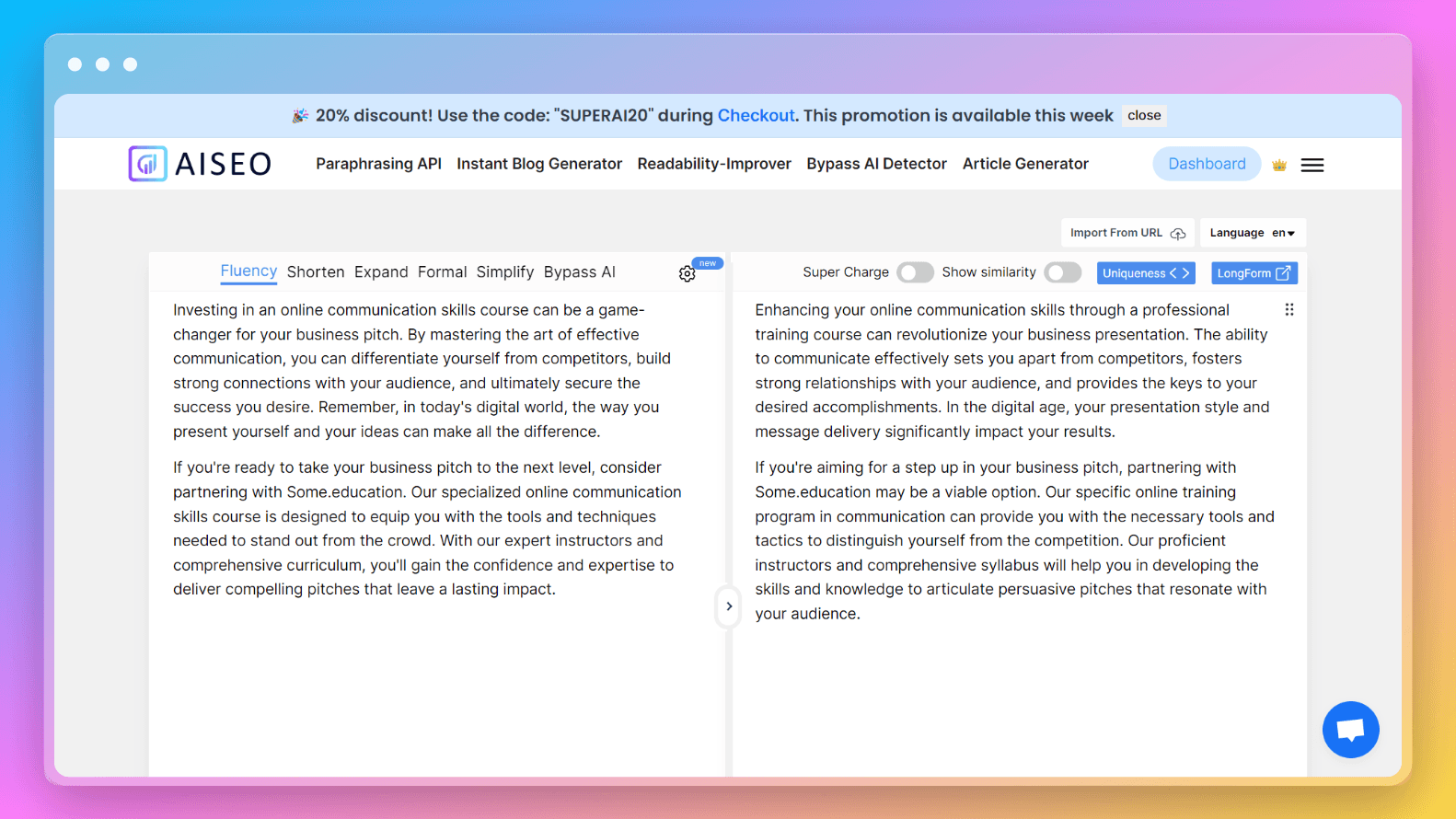Click the gold crown premium icon
The image size is (1456, 819).
point(1278,166)
